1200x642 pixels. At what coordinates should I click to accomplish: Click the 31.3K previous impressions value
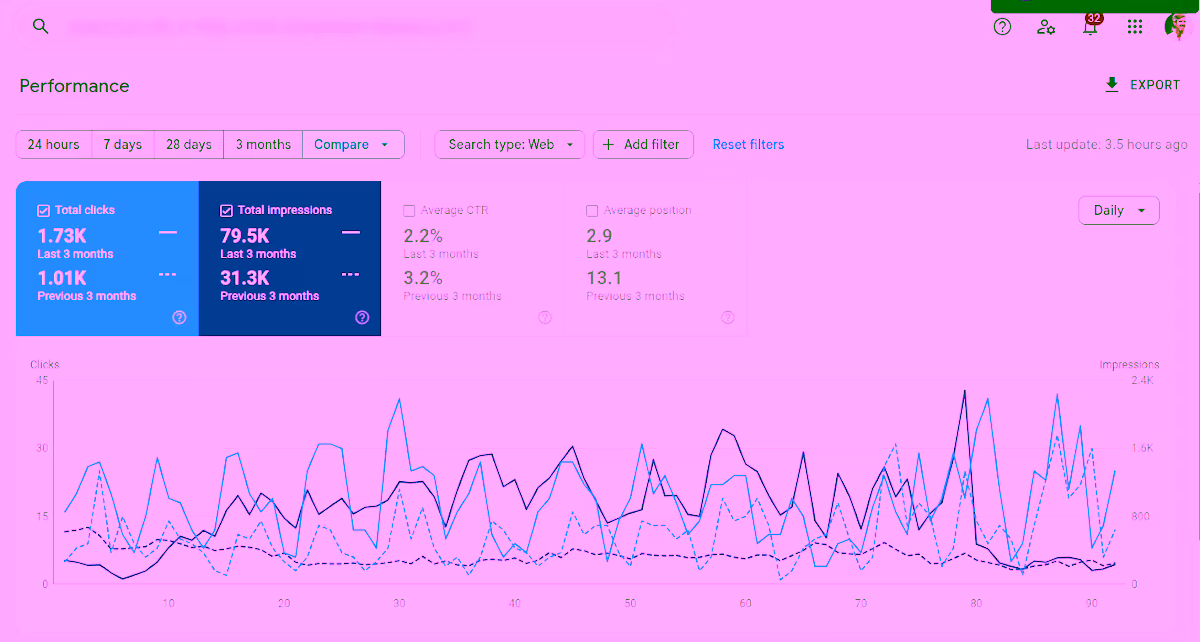(x=245, y=278)
